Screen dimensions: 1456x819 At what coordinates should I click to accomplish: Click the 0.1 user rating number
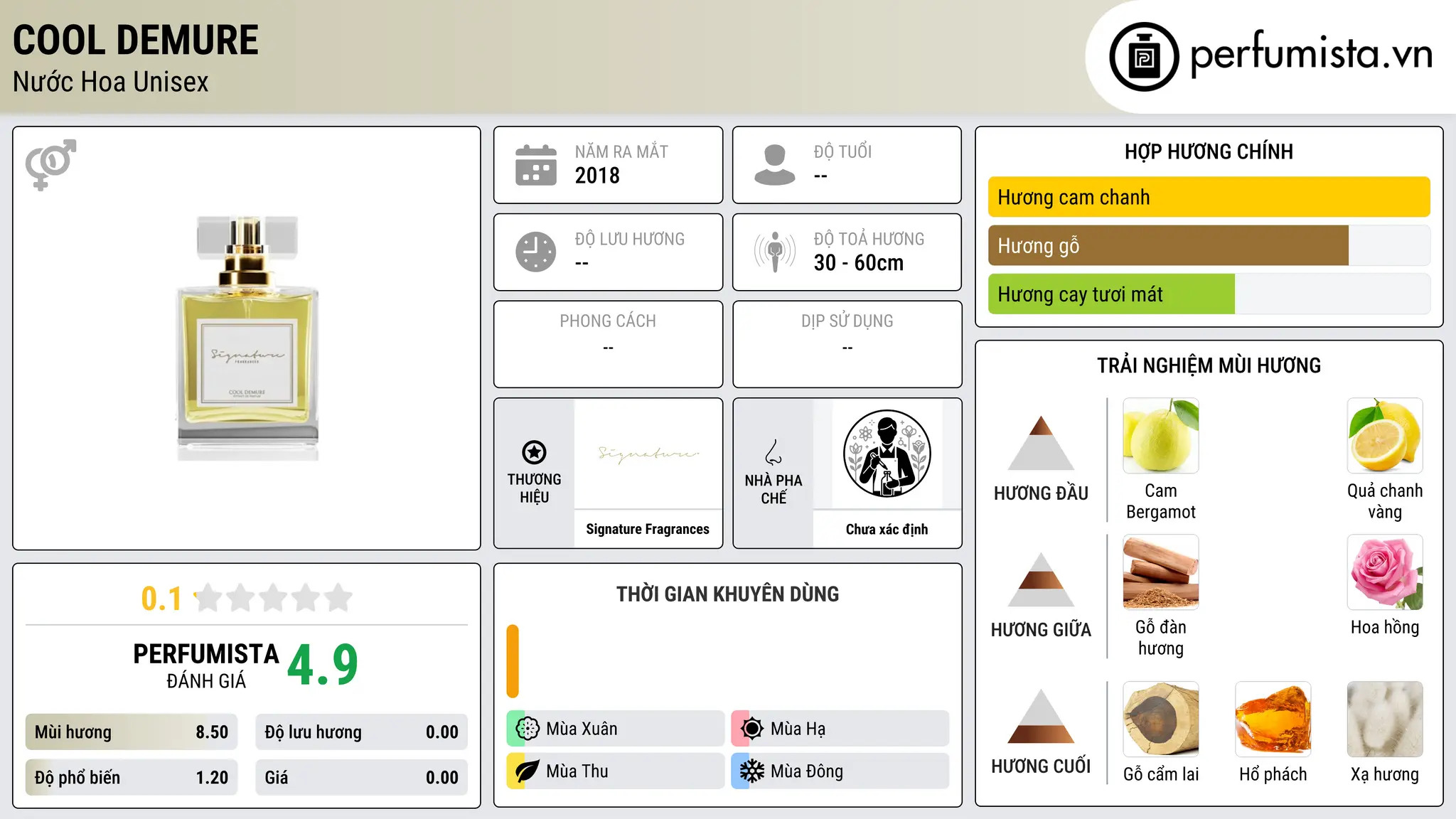(161, 599)
